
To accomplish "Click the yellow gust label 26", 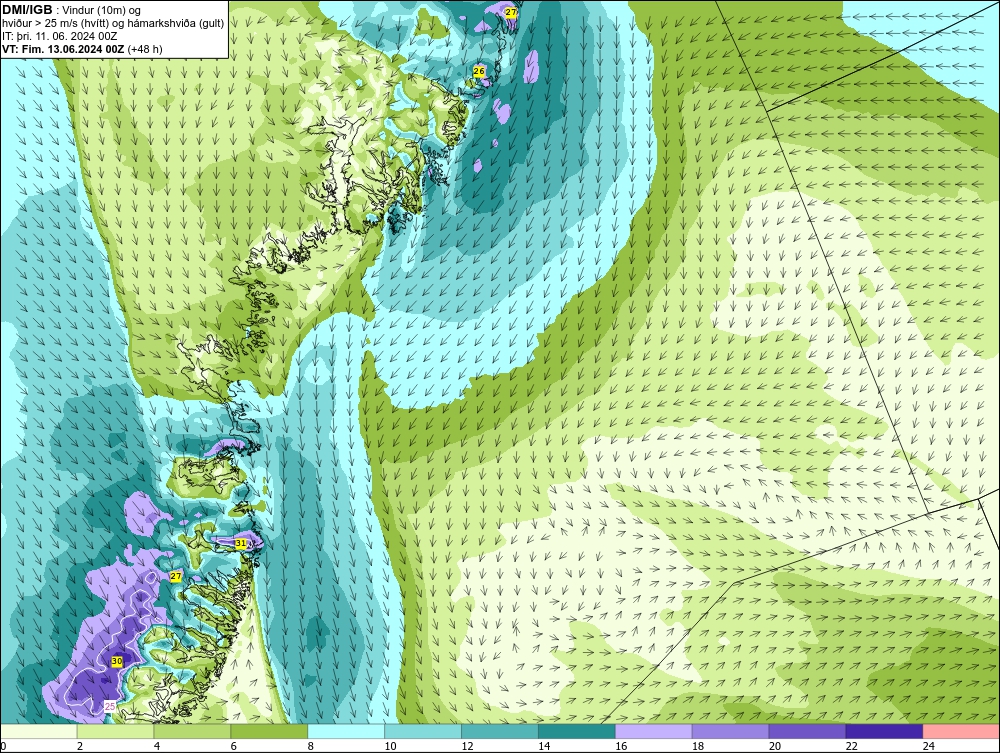I will tap(480, 71).
